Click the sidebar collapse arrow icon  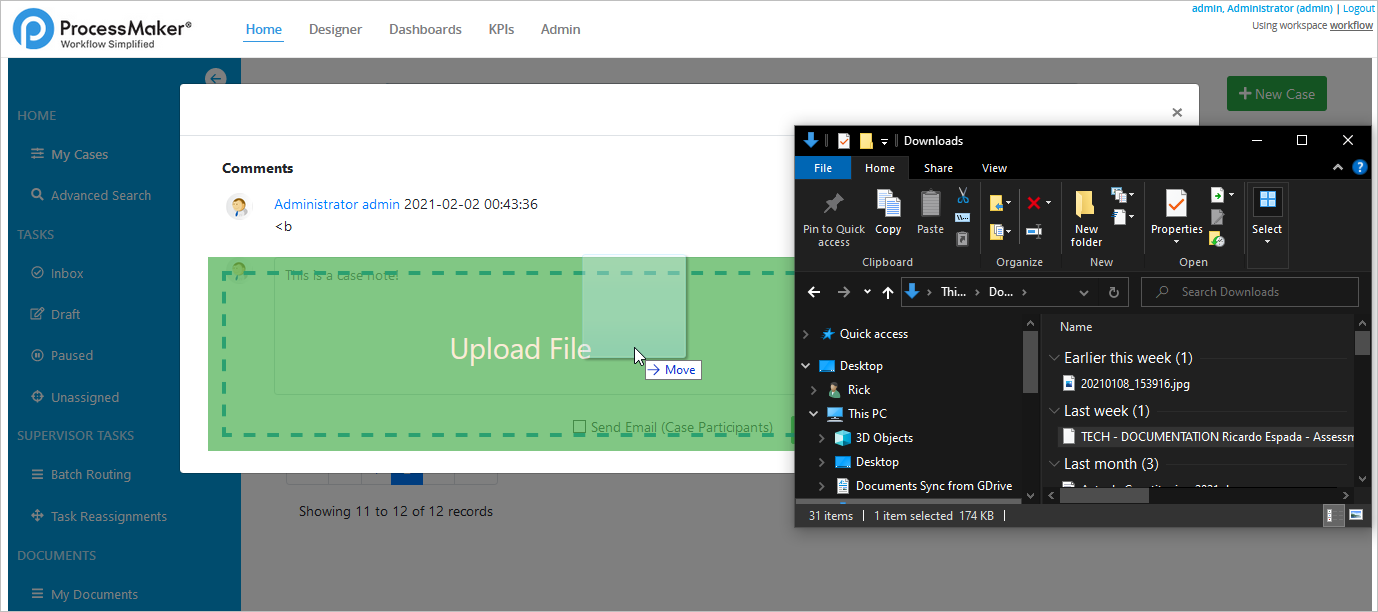[x=215, y=78]
